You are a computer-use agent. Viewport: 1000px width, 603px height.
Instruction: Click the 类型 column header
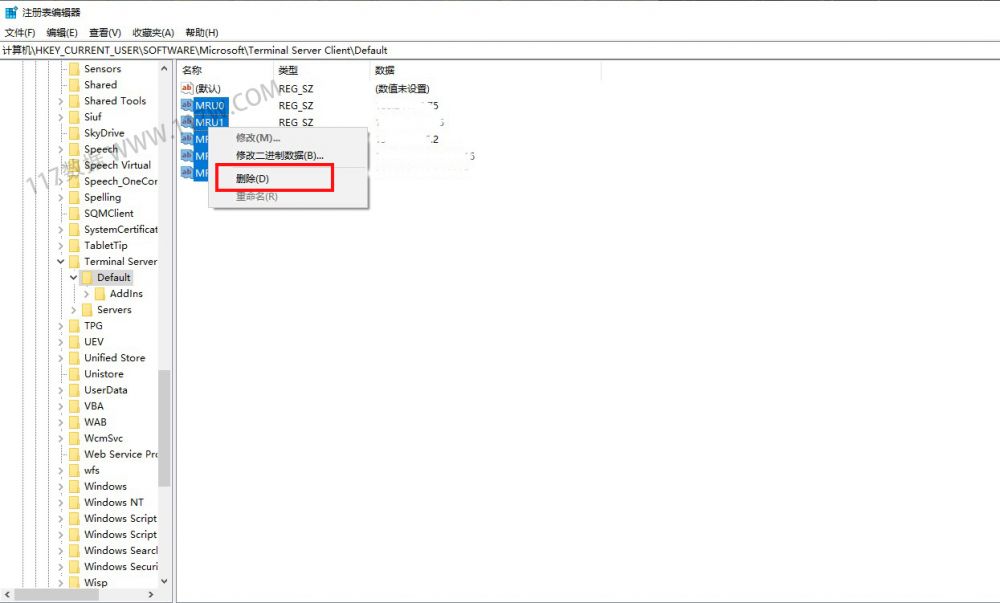click(289, 70)
